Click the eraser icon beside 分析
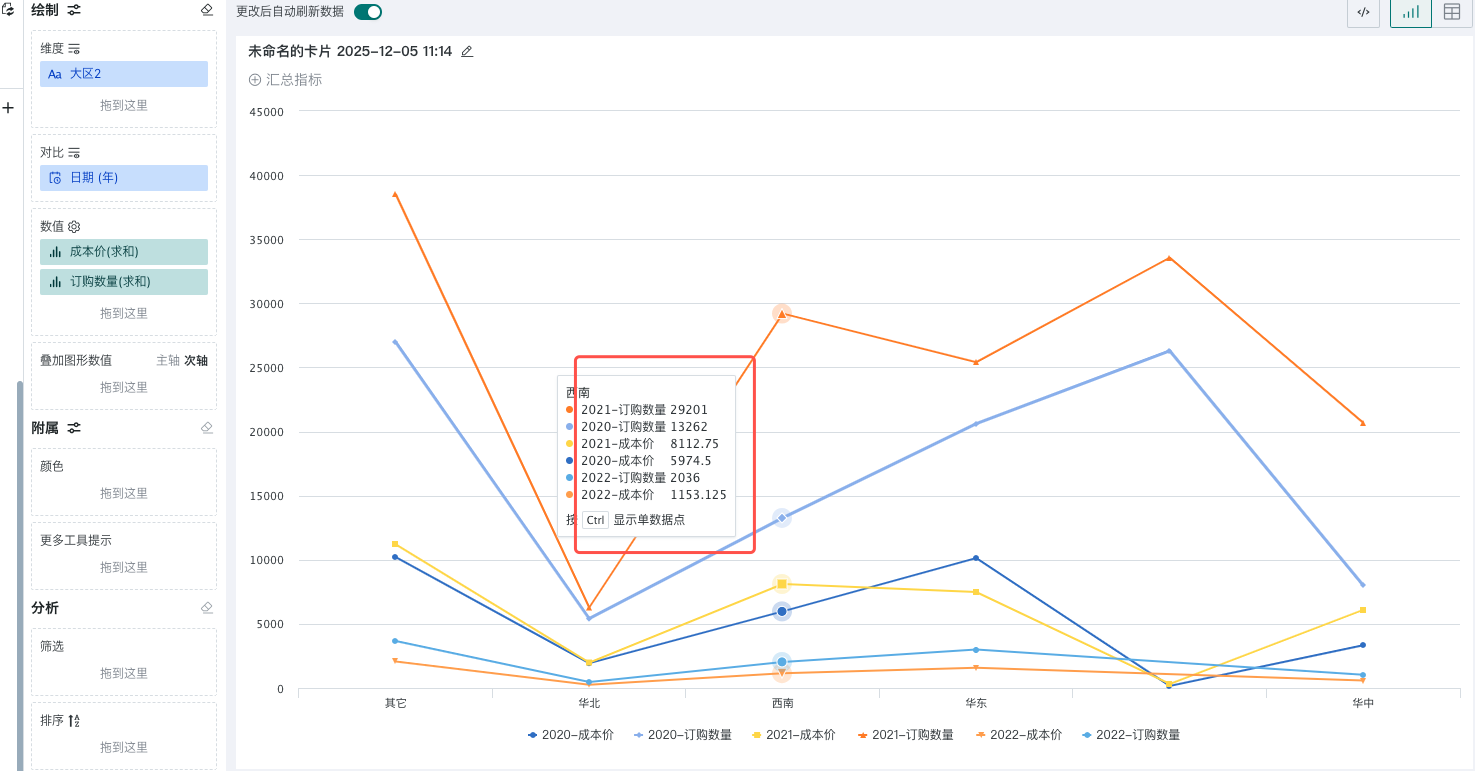Screen dimensions: 1475x771 [x=207, y=608]
